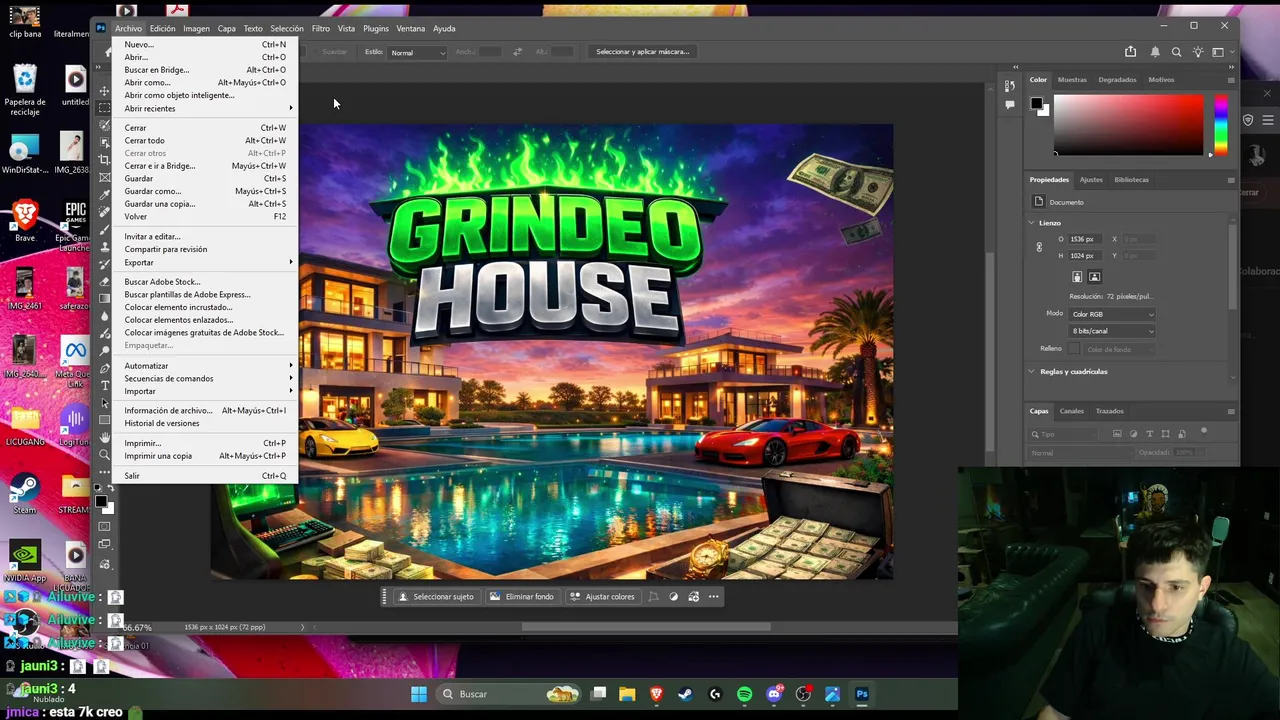Open the Document icon in Properties
The height and width of the screenshot is (720, 1280).
[1038, 202]
